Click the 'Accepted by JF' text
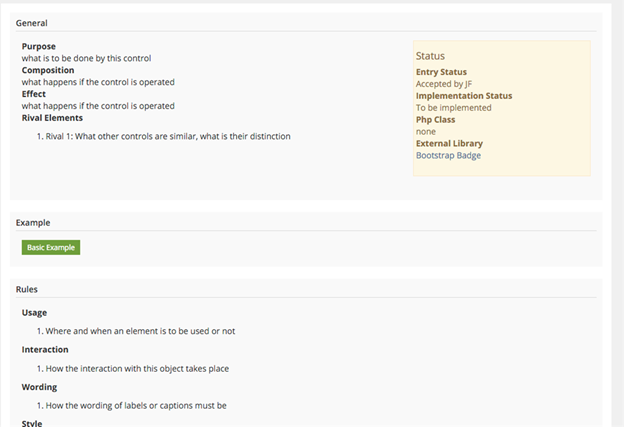Screen dimensions: 624x427 pos(443,84)
